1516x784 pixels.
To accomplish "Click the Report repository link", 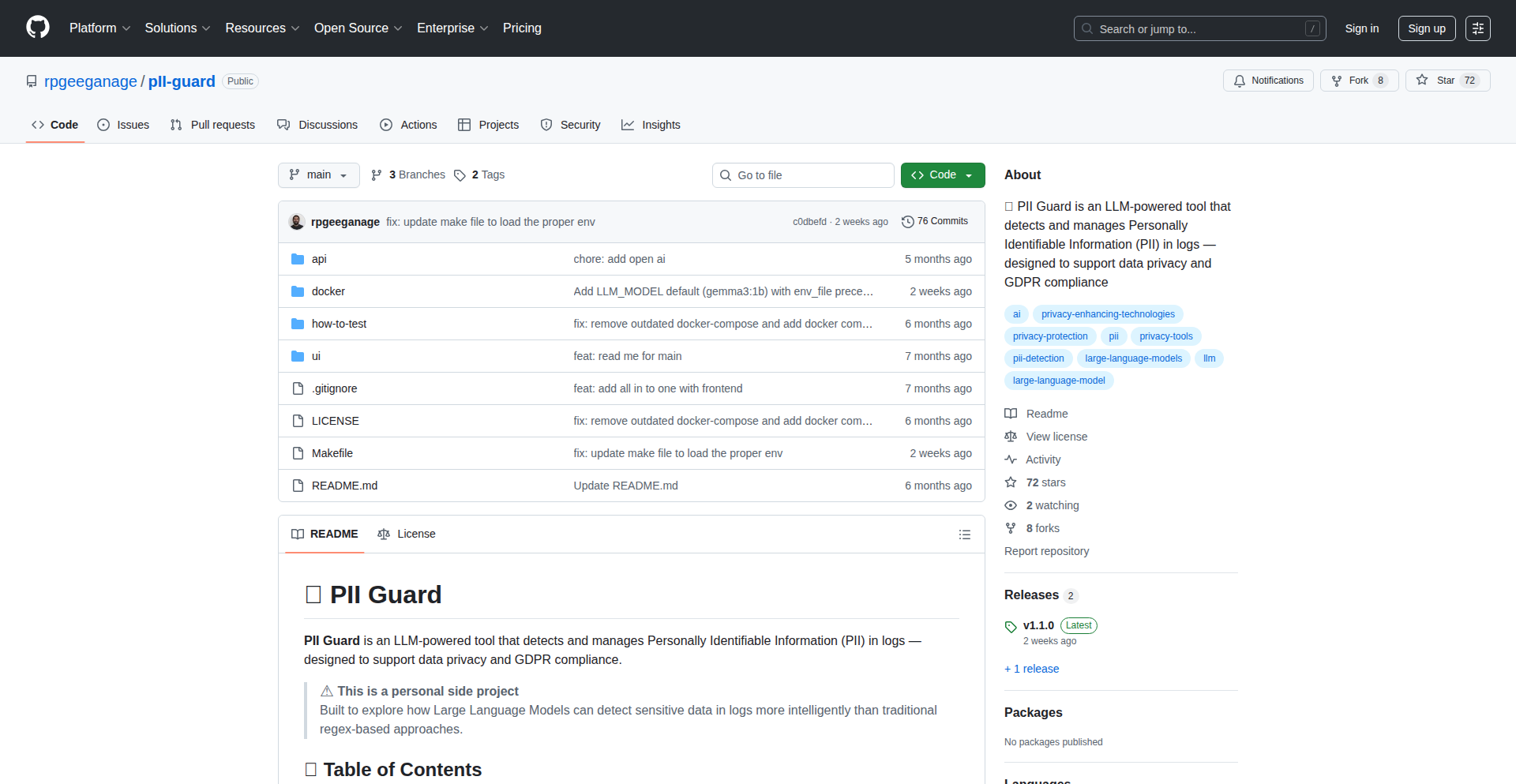I will 1046,551.
